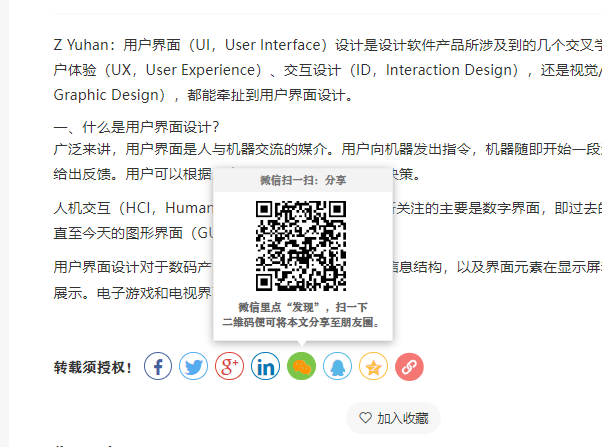Click the author name Z Yuhan
602x447 pixels.
pos(81,45)
